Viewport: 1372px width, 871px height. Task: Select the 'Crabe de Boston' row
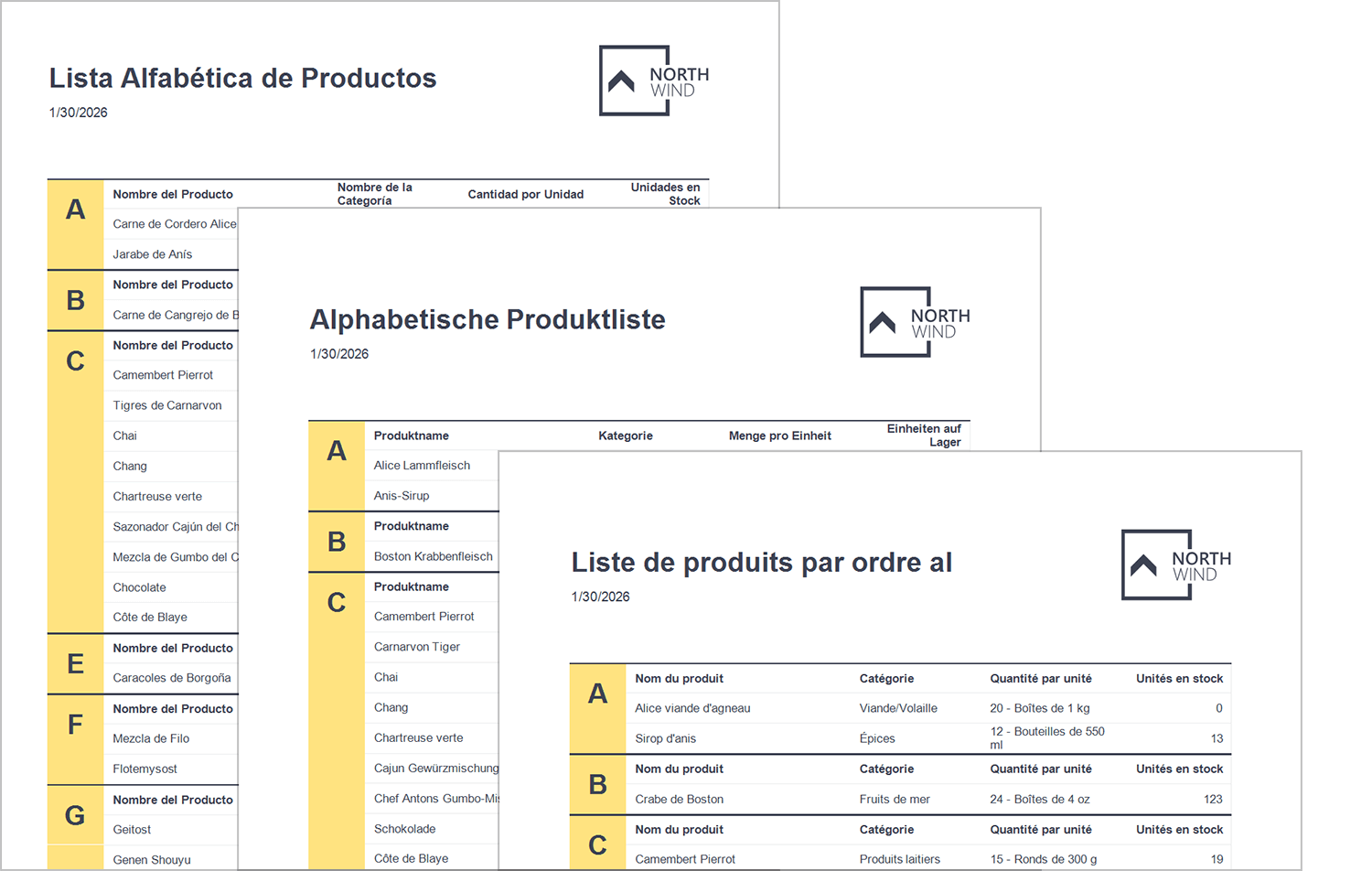928,799
